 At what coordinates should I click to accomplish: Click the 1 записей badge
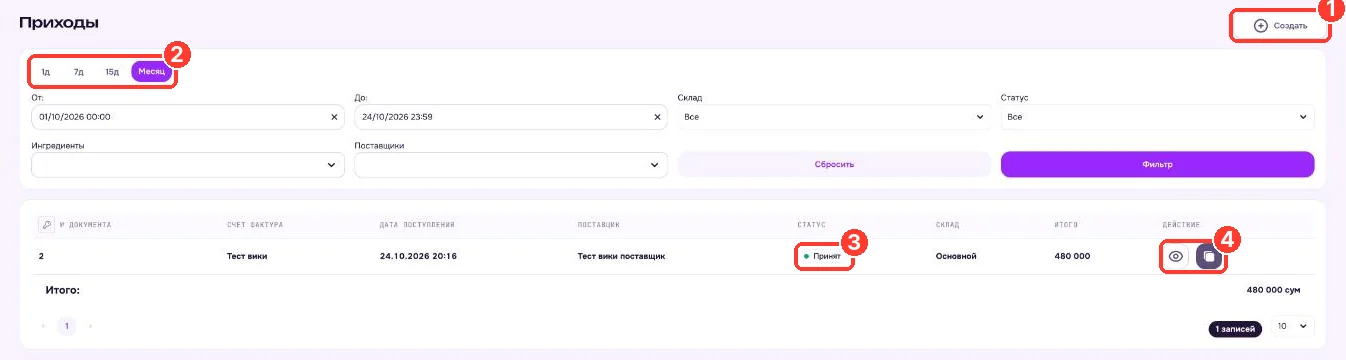1235,328
